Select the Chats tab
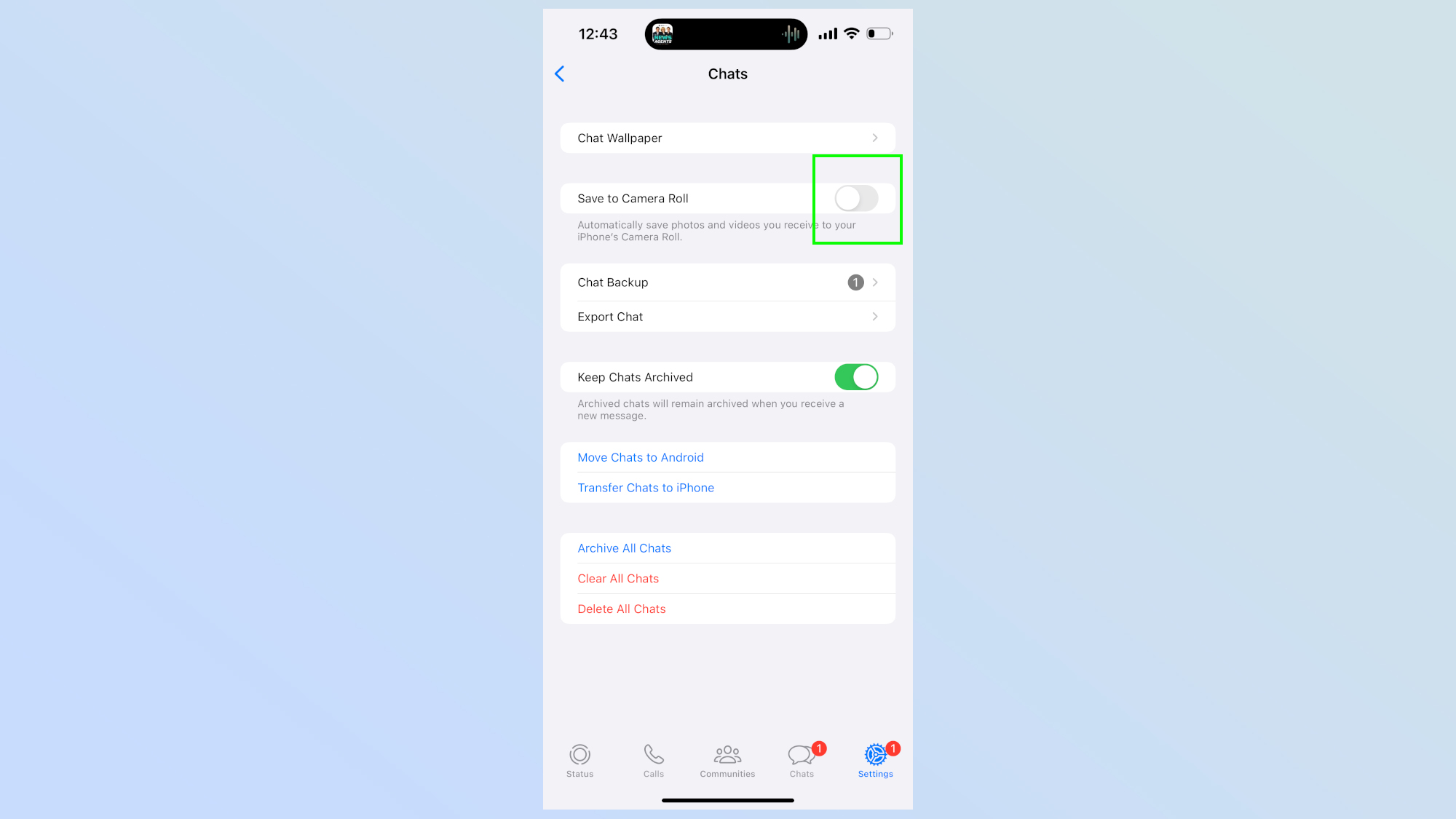 [x=801, y=762]
